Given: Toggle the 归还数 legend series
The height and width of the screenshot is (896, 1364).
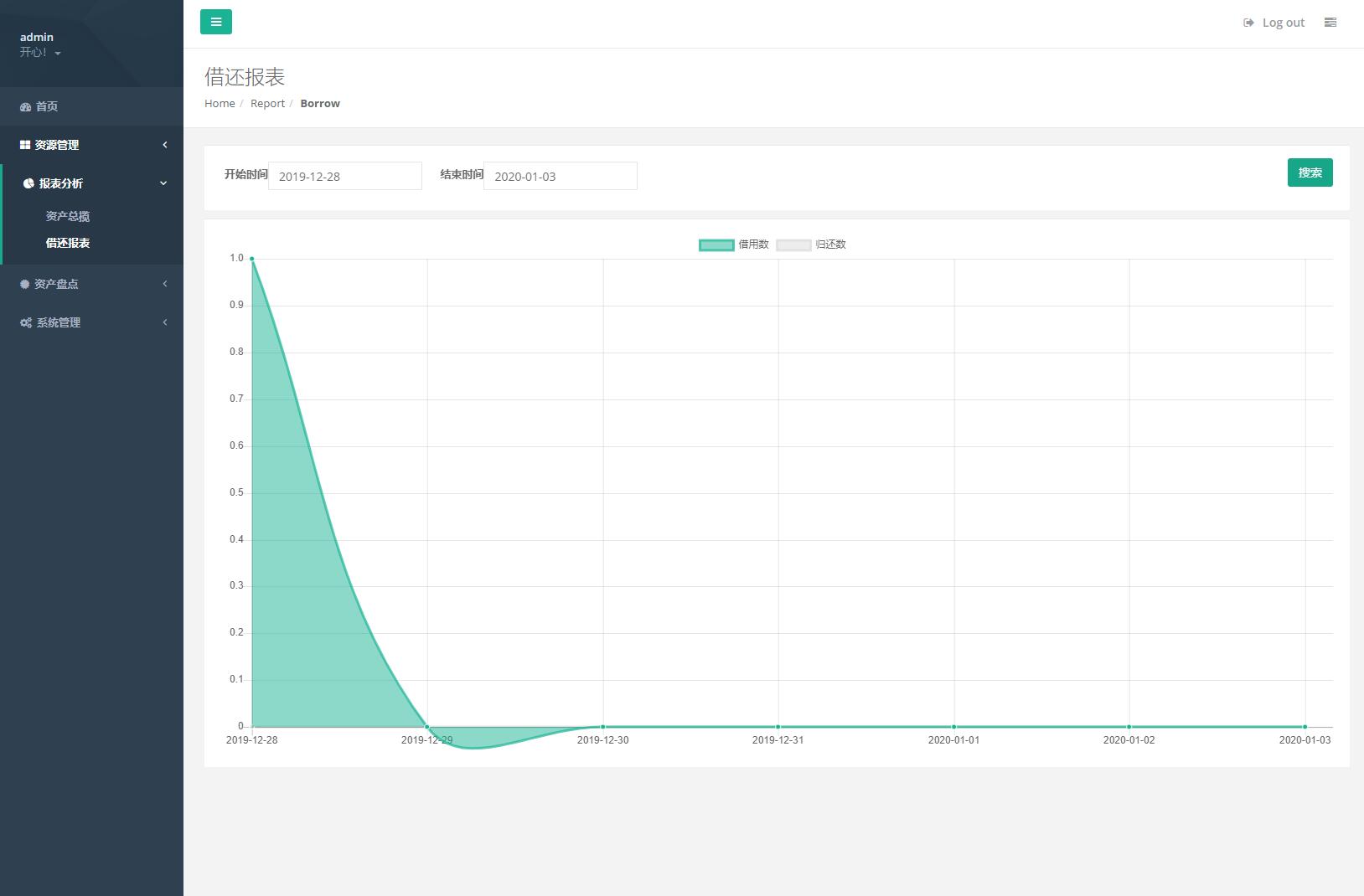Looking at the screenshot, I should [x=811, y=245].
